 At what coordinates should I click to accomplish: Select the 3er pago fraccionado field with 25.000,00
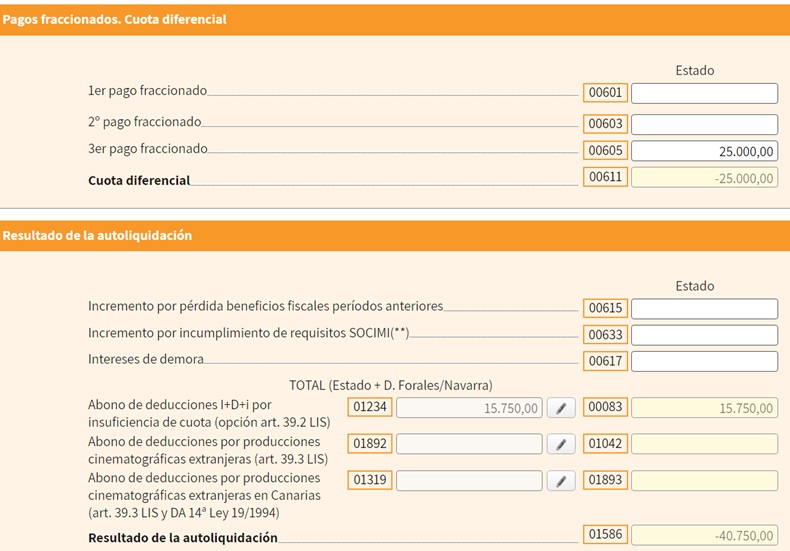(x=704, y=151)
